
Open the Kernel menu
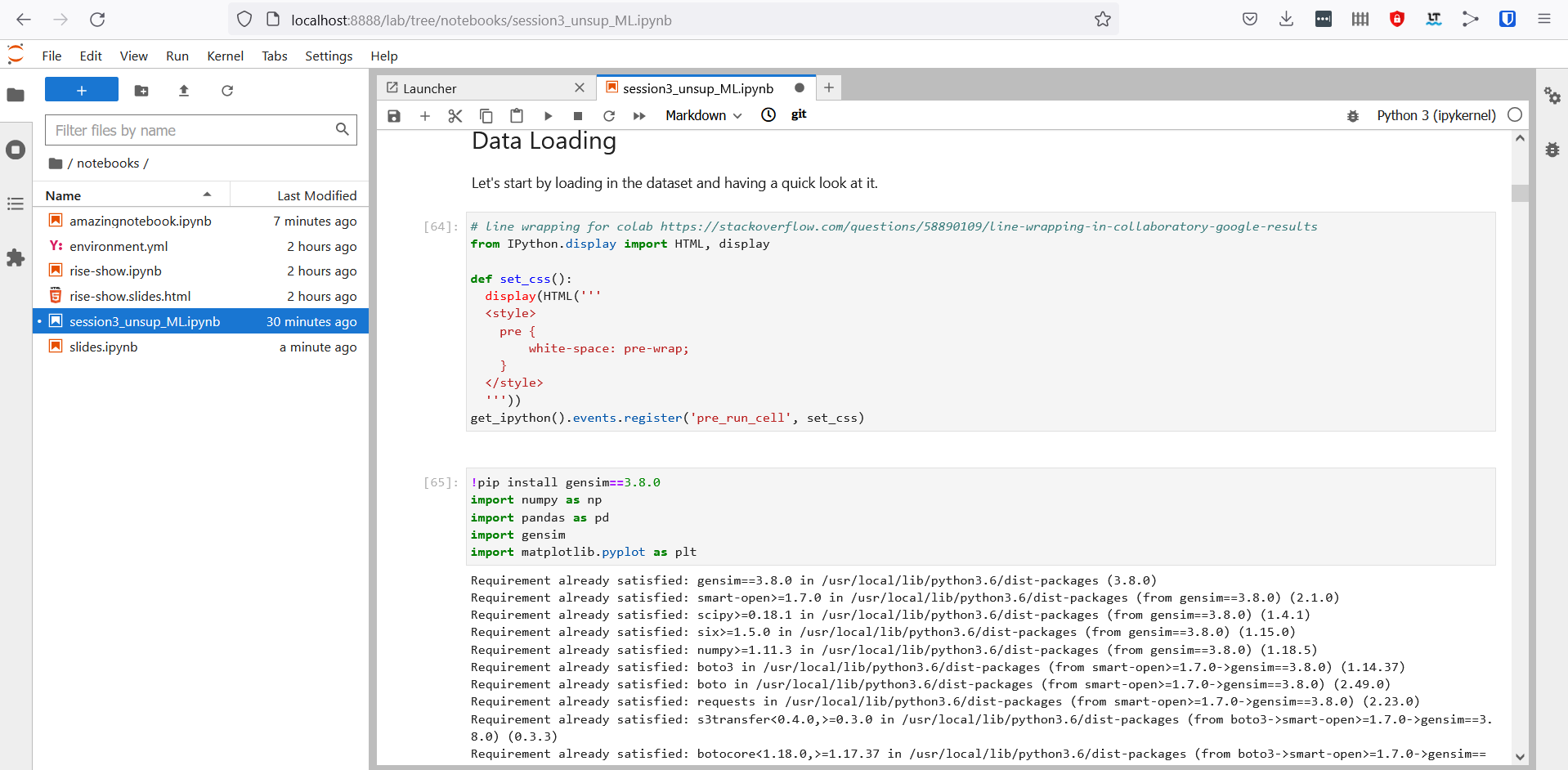(226, 56)
